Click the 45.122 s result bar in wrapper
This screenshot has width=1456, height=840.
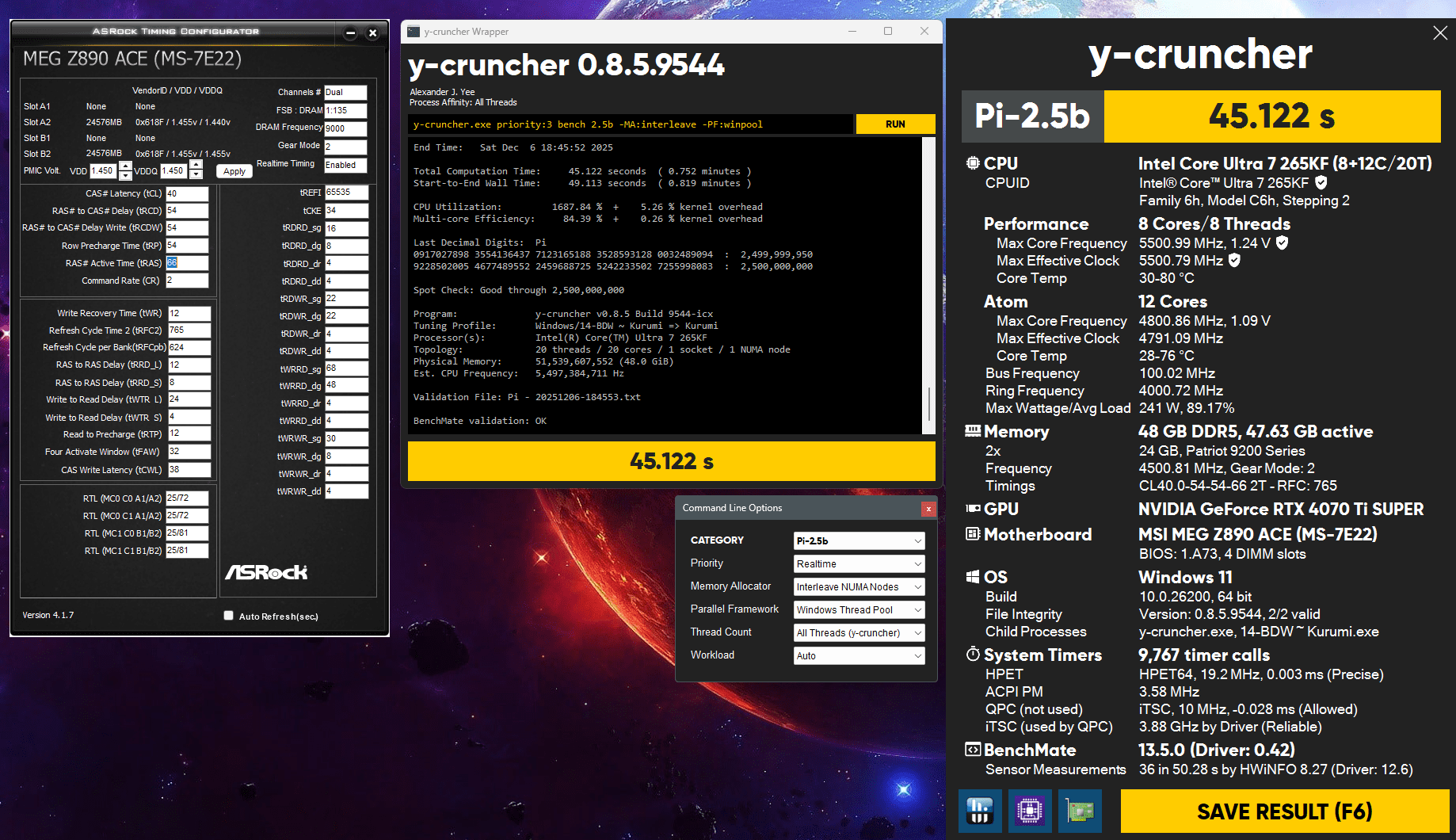point(672,461)
